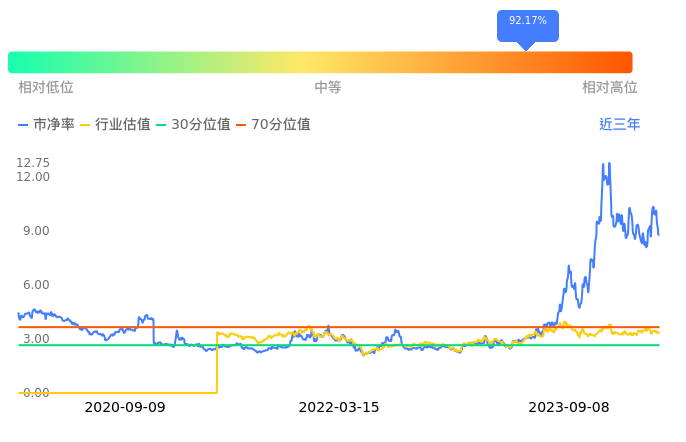686x442 pixels.
Task: Select the 相对低位 label
Action: (46, 88)
